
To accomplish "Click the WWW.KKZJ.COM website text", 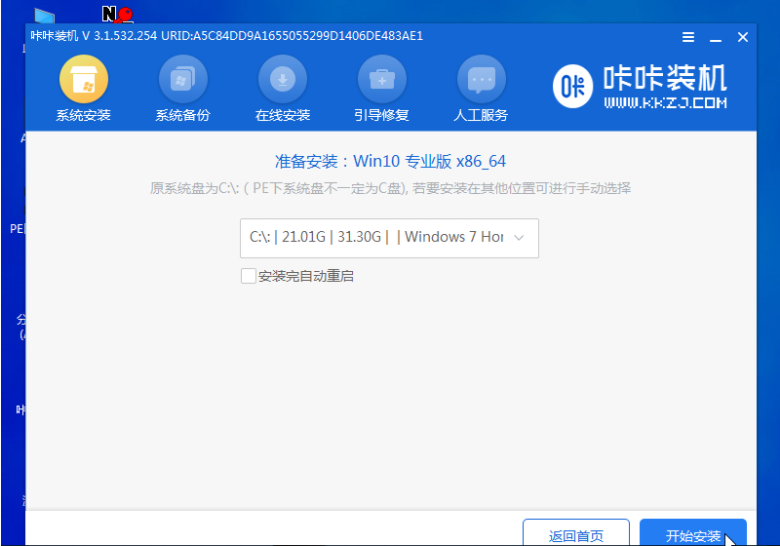I will 665,103.
